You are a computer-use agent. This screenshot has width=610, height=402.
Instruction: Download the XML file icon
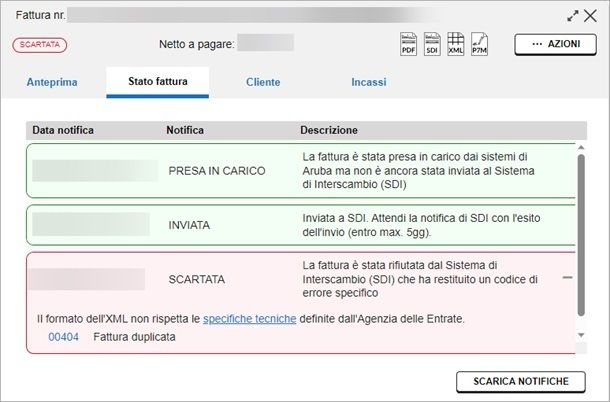456,44
